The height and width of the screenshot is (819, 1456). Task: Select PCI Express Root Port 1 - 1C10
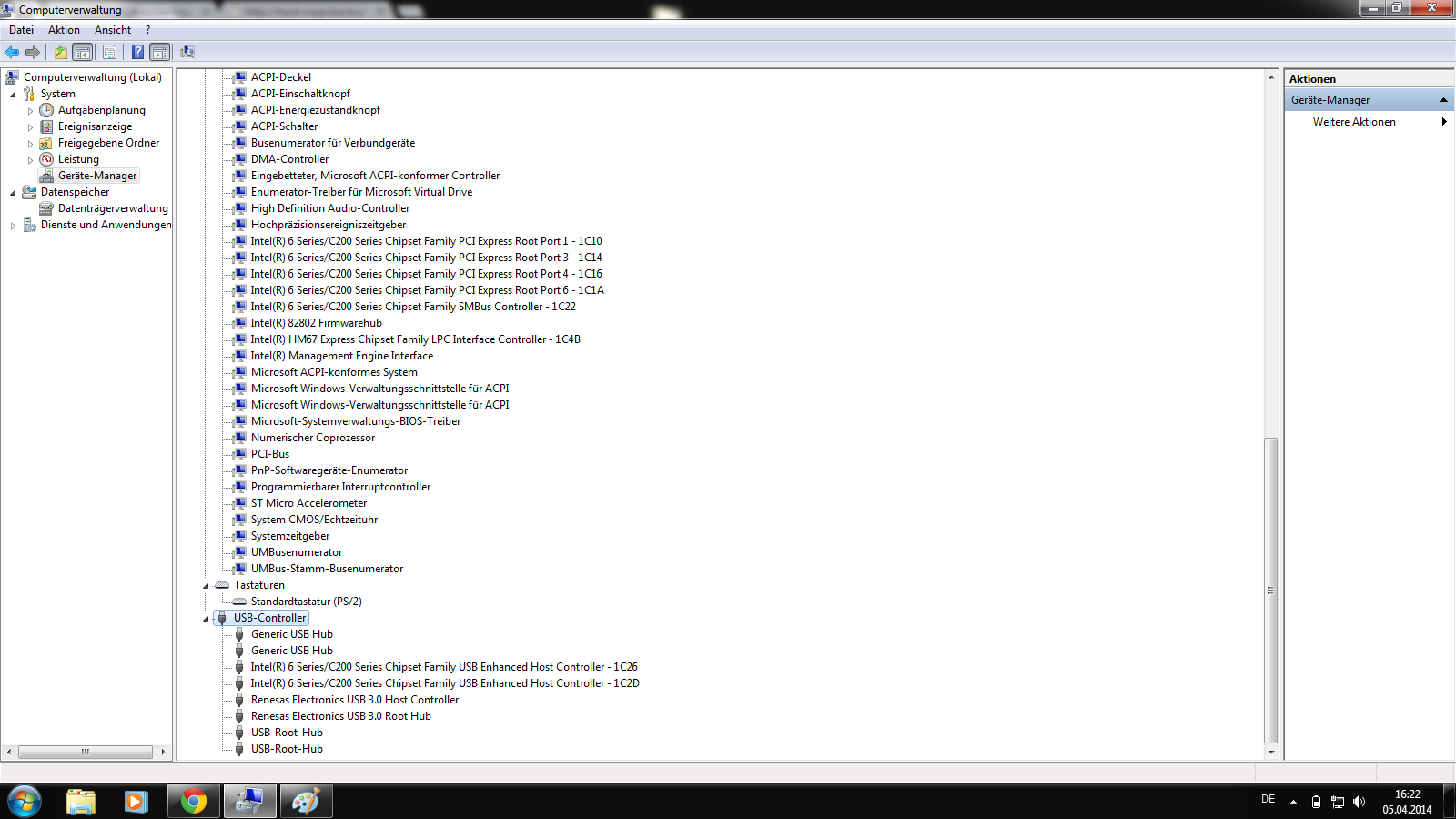pos(427,241)
